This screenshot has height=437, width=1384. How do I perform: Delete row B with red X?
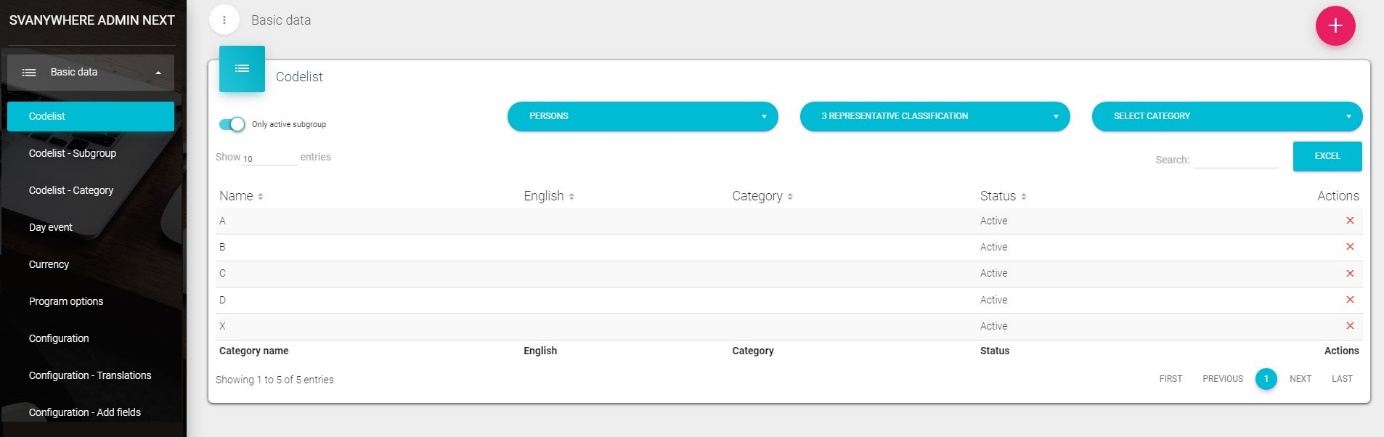click(1349, 247)
